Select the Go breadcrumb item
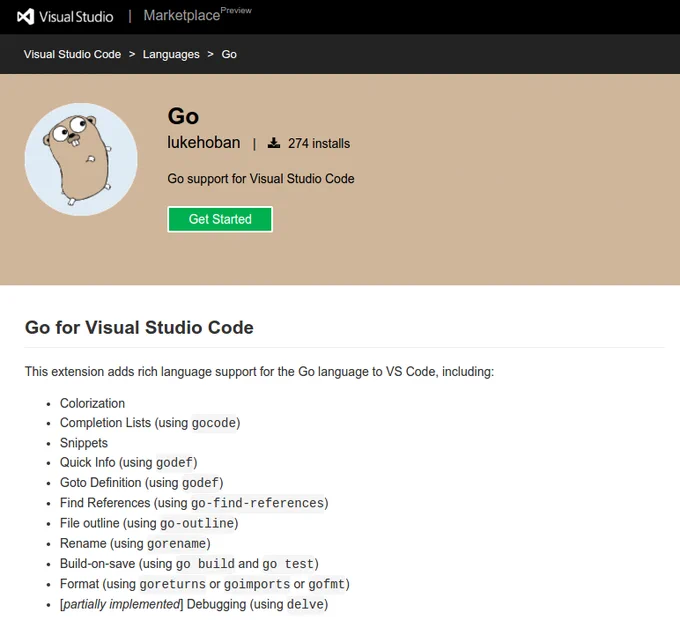The width and height of the screenshot is (680, 620). pyautogui.click(x=229, y=54)
